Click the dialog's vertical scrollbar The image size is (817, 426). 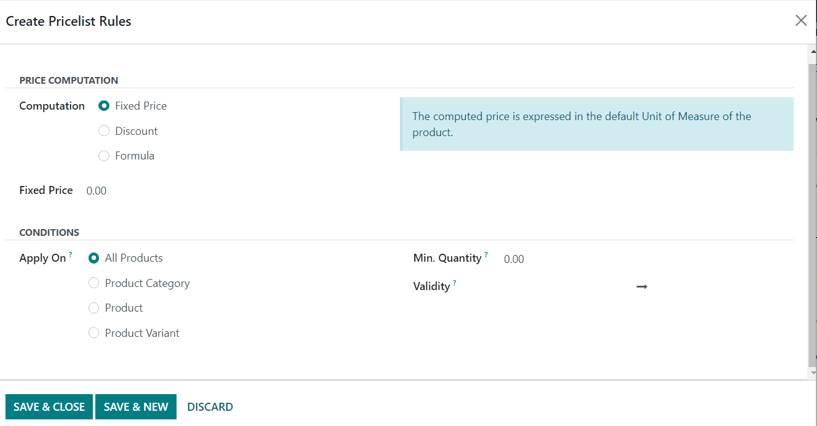click(812, 210)
